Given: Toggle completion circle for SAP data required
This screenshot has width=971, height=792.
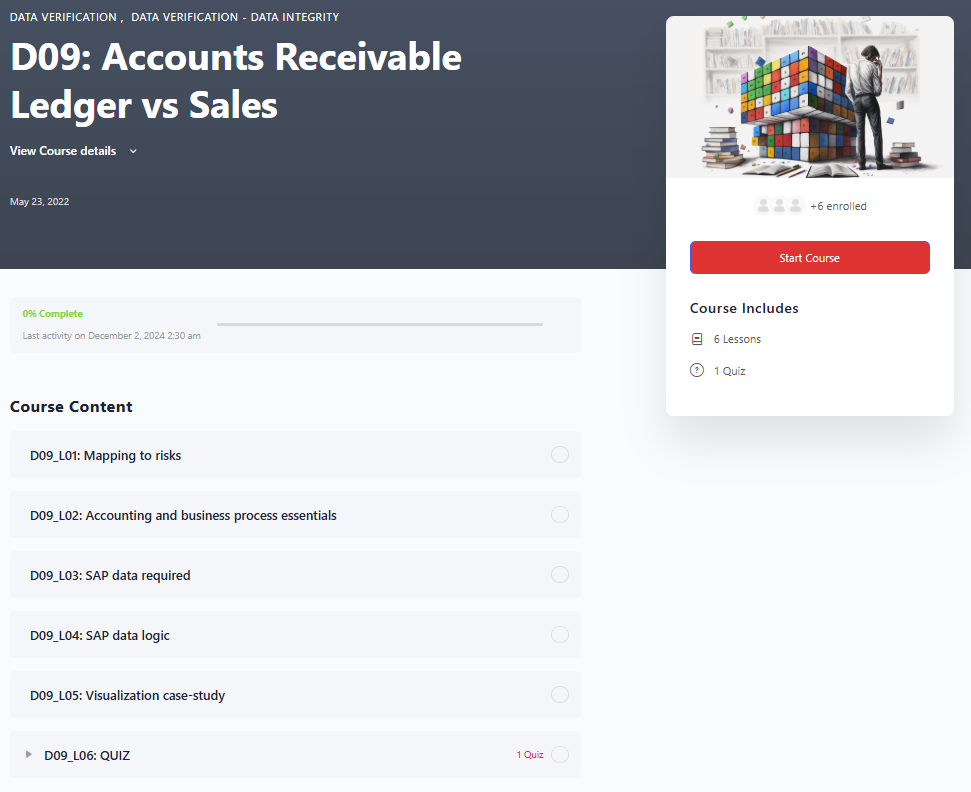Looking at the screenshot, I should (560, 575).
